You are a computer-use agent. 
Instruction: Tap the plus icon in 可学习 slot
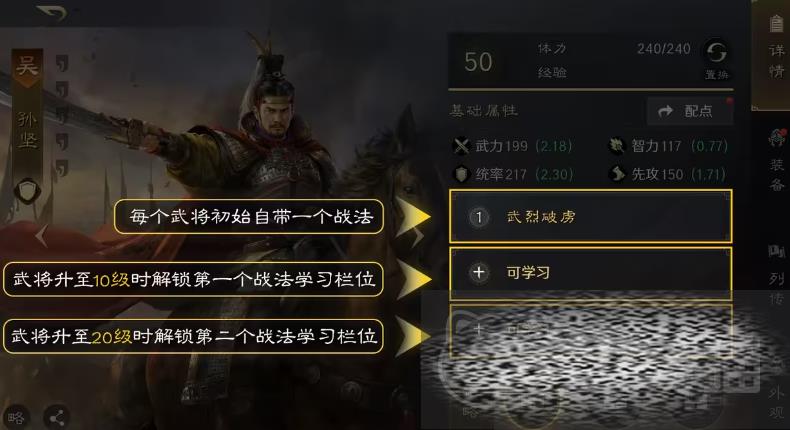click(x=479, y=273)
